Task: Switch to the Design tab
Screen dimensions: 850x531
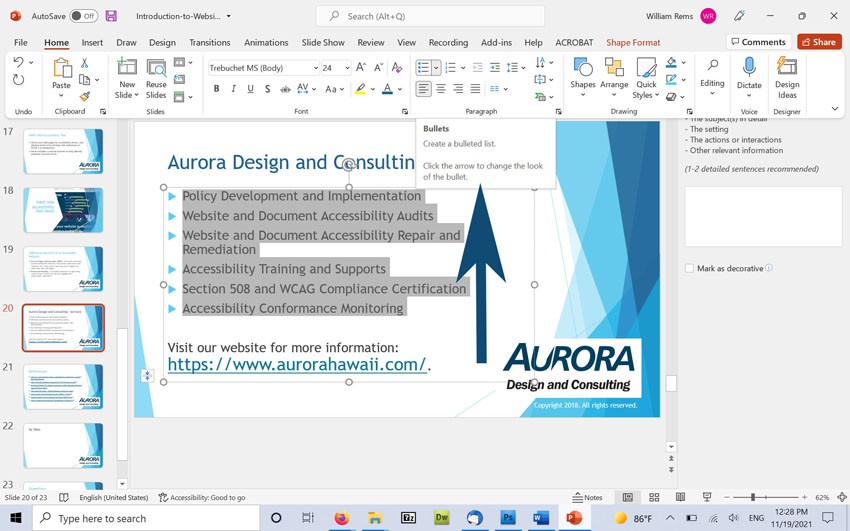Action: [162, 42]
